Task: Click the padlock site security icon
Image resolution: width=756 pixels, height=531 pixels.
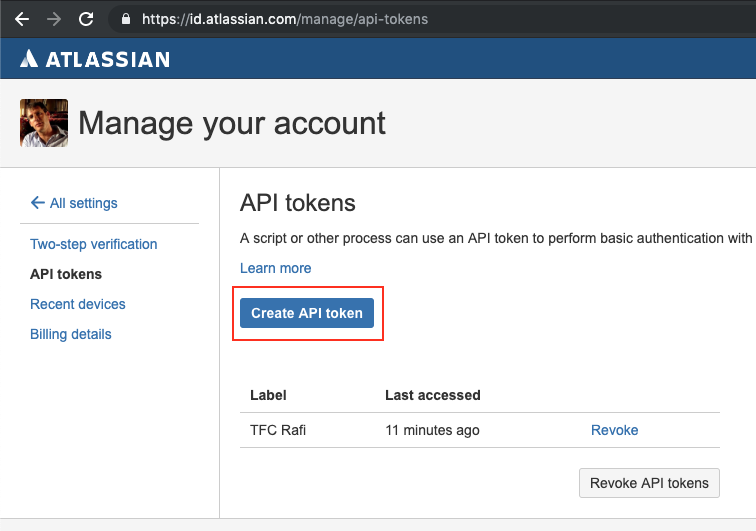Action: click(126, 19)
